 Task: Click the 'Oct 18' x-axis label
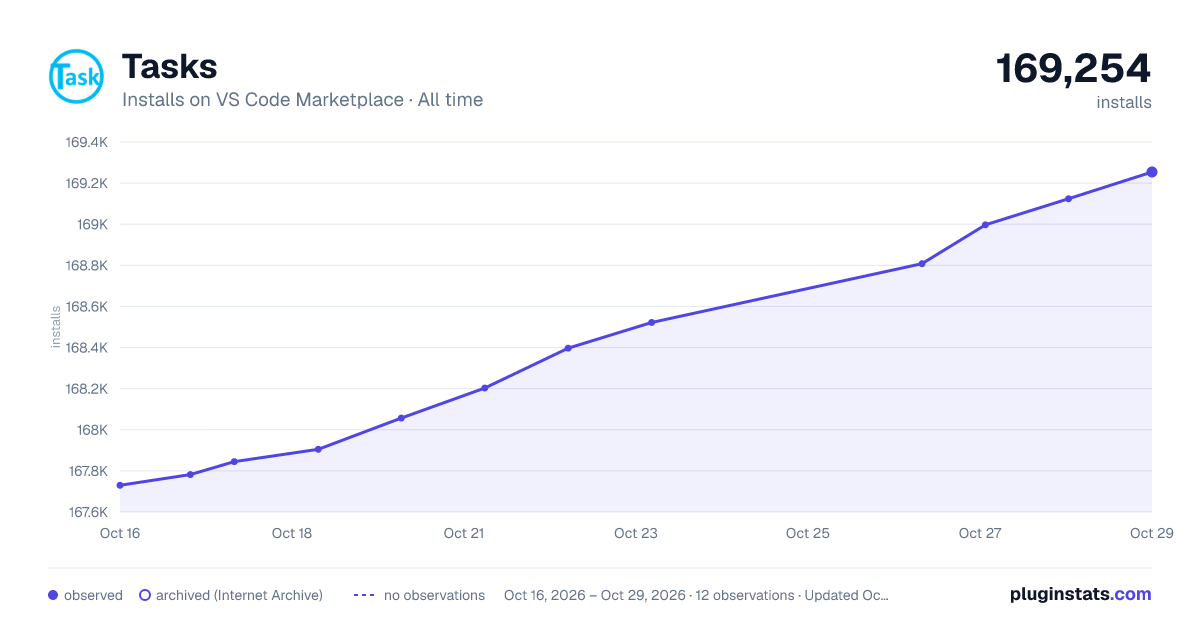tap(292, 533)
